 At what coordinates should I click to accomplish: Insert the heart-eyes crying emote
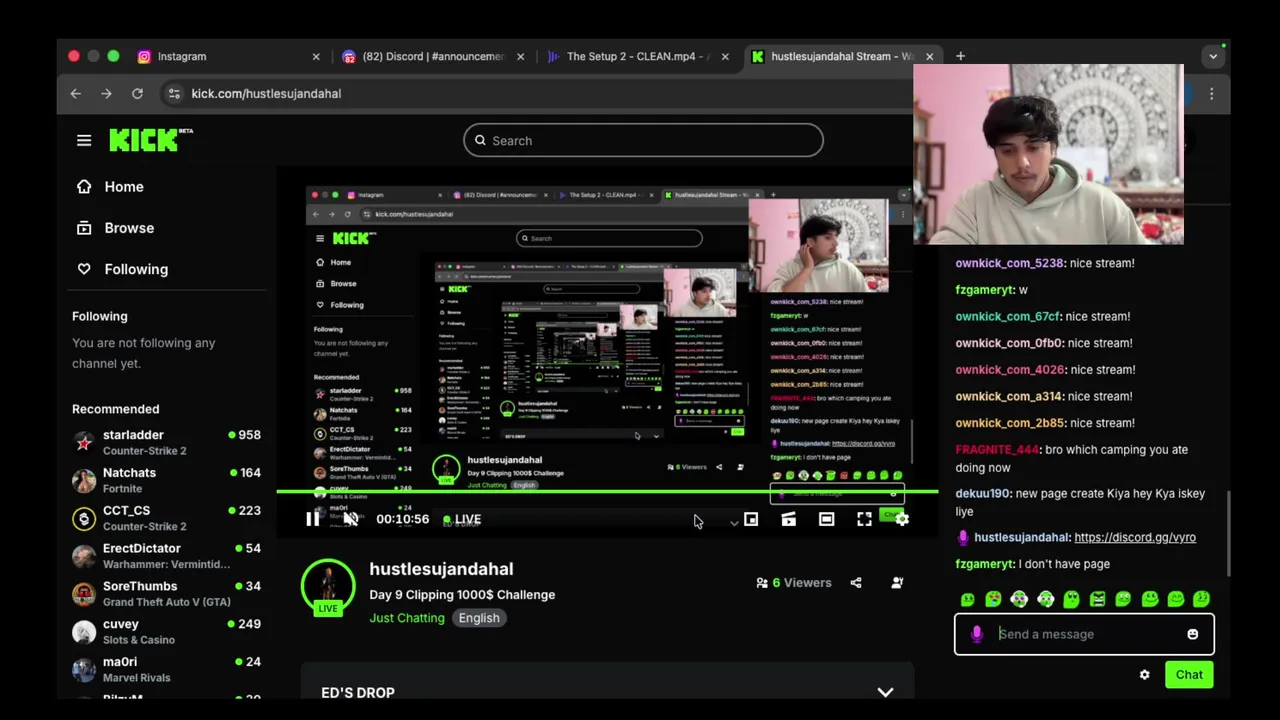click(x=993, y=599)
